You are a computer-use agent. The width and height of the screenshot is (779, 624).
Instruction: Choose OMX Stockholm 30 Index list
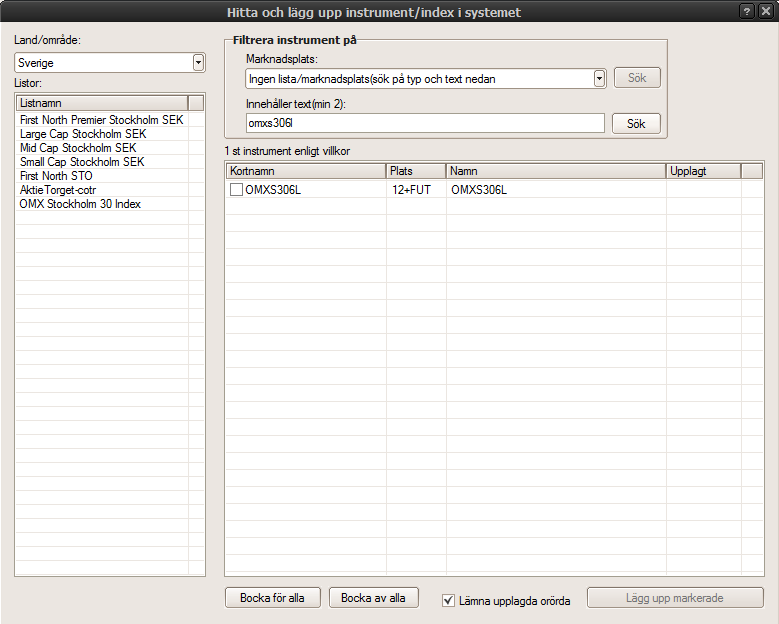click(x=80, y=204)
